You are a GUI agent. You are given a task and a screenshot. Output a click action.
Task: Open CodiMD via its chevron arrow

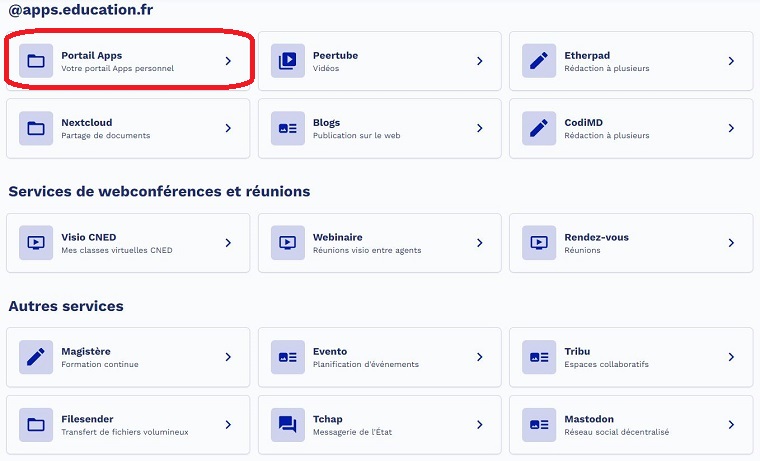731,128
